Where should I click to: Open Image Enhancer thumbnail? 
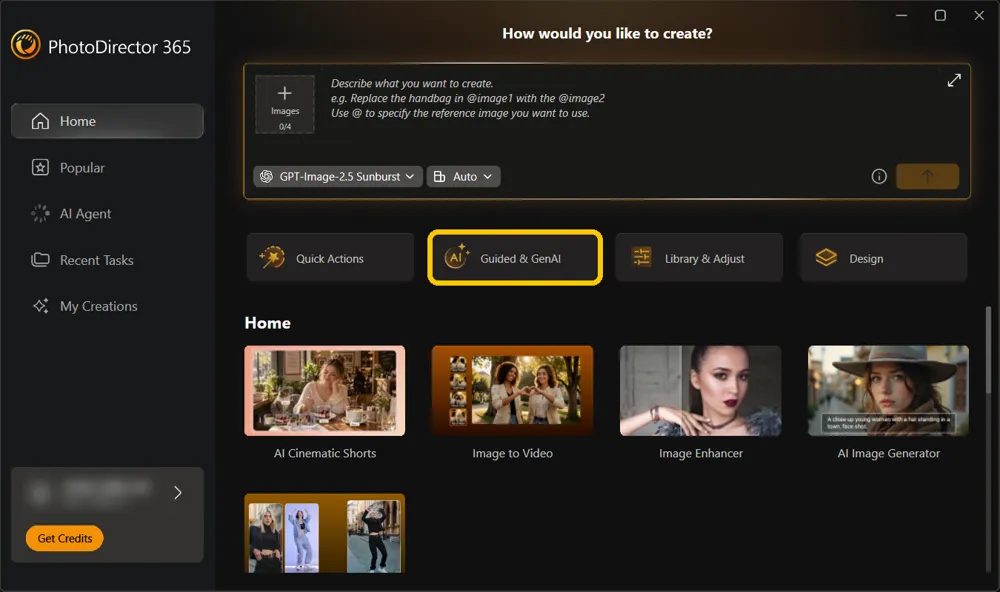[700, 391]
